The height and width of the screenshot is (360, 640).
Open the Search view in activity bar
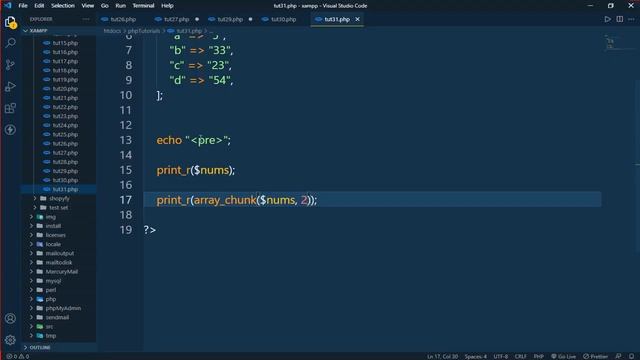tap(11, 43)
